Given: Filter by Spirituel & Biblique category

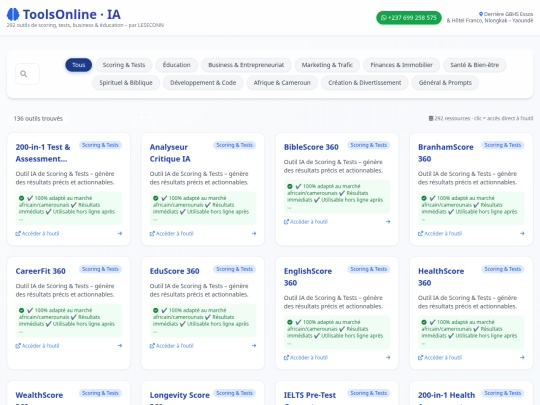Looking at the screenshot, I should (126, 83).
